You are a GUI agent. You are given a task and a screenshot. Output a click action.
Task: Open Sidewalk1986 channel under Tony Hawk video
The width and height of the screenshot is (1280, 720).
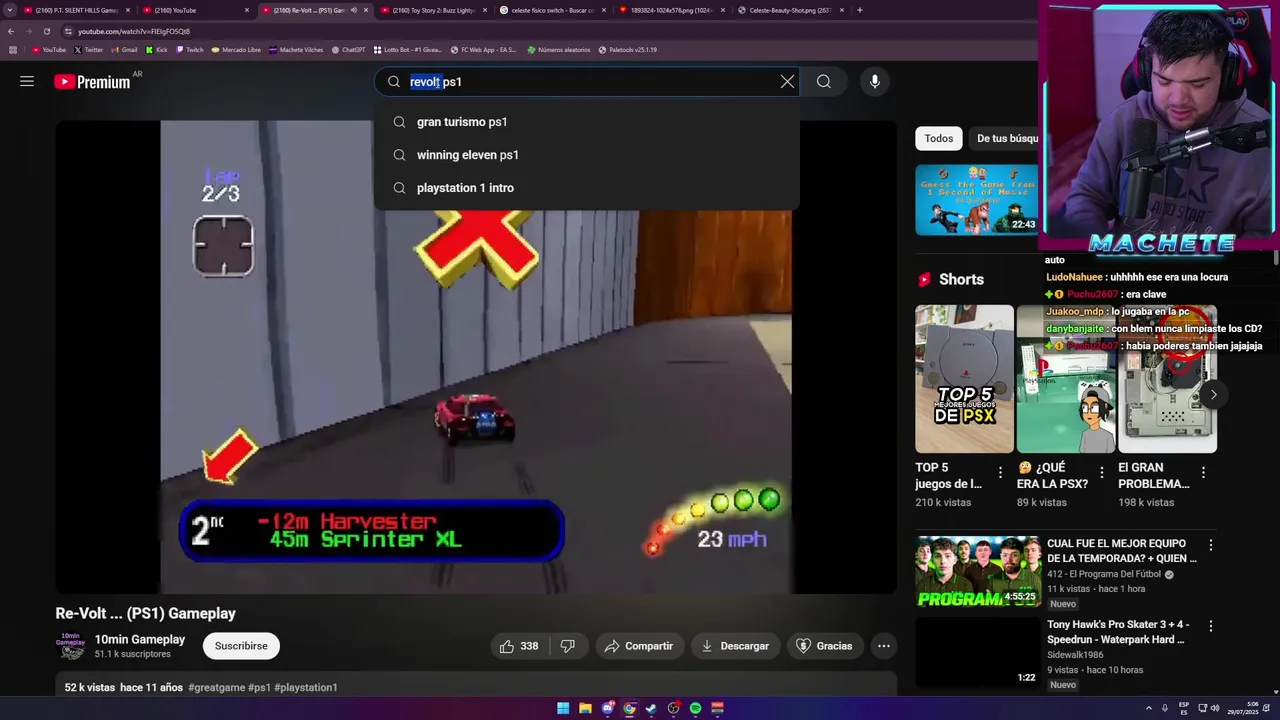pyautogui.click(x=1075, y=654)
